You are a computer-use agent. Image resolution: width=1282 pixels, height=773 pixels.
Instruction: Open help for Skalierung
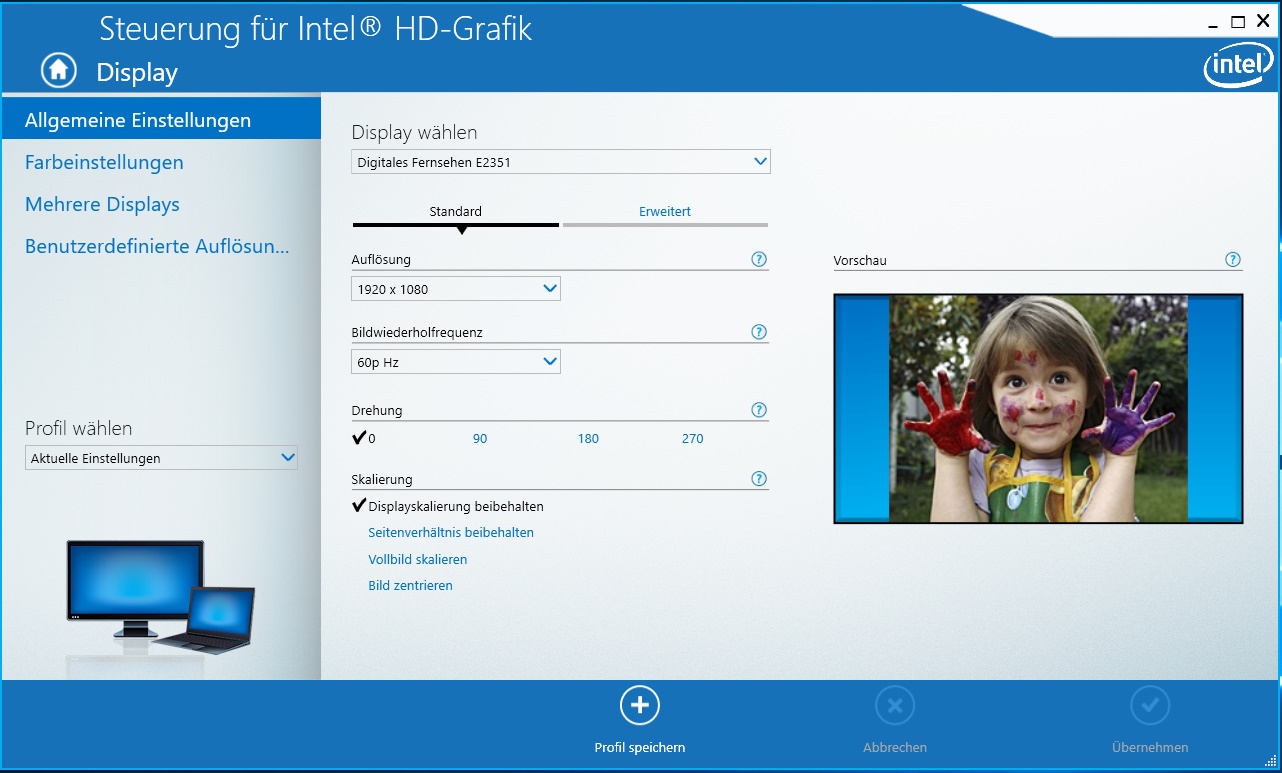pyautogui.click(x=759, y=479)
